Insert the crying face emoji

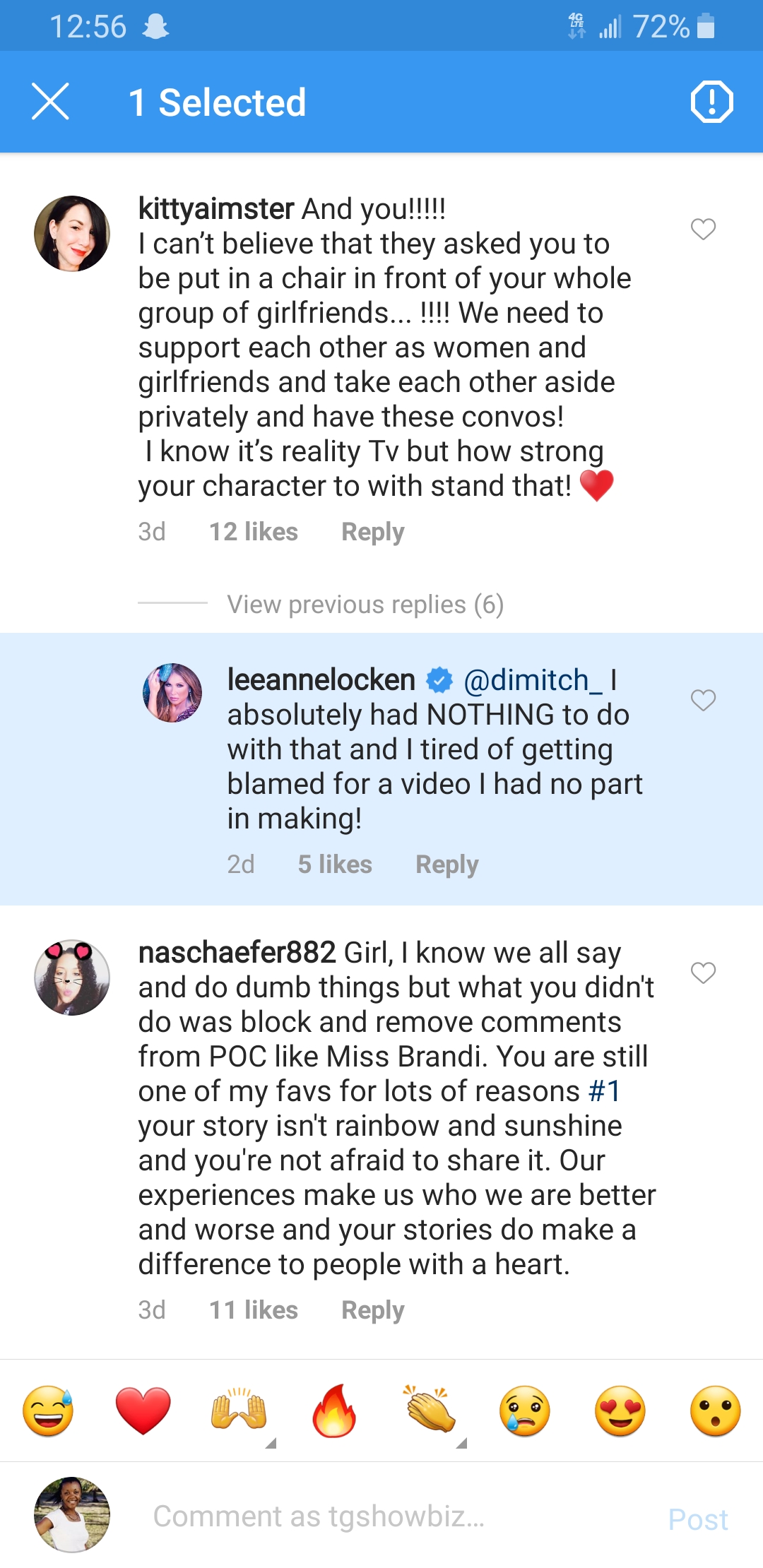pos(525,1410)
